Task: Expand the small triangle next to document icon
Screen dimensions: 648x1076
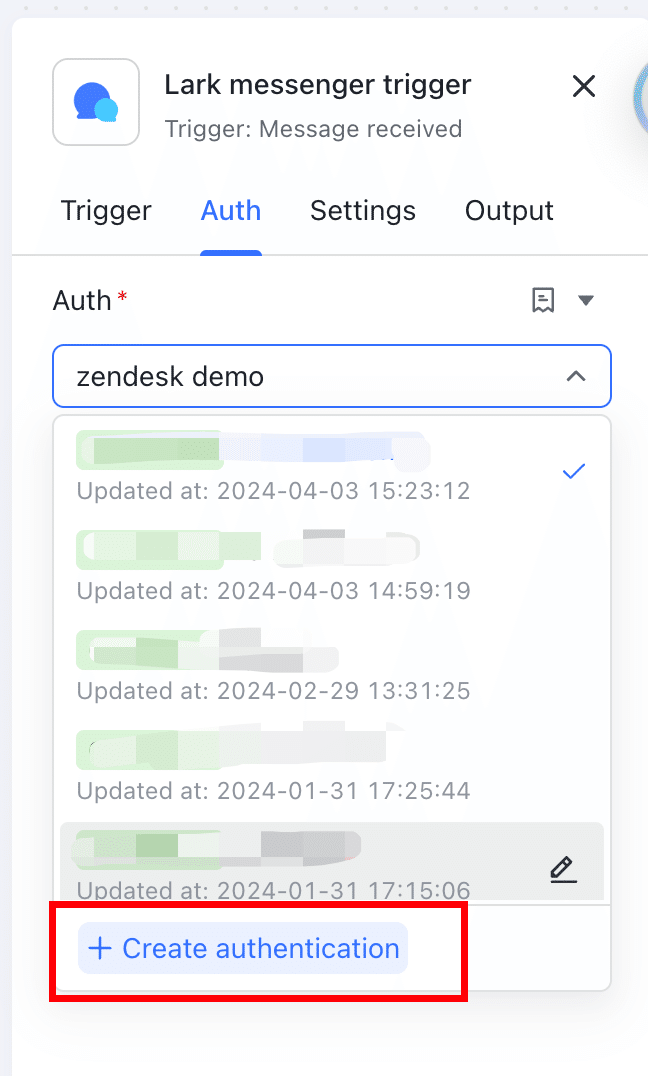Action: (586, 300)
